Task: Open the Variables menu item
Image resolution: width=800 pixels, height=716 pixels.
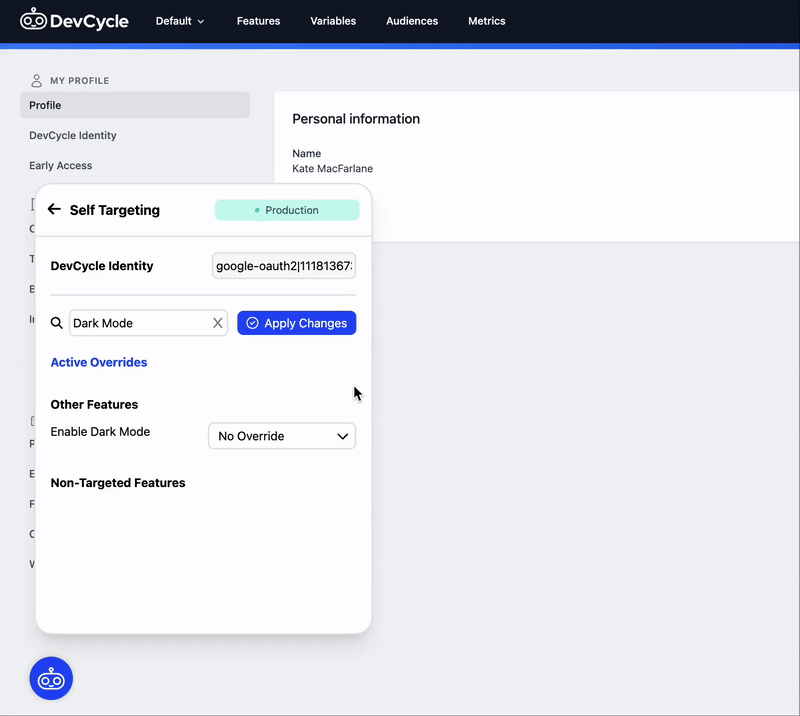Action: pos(333,20)
